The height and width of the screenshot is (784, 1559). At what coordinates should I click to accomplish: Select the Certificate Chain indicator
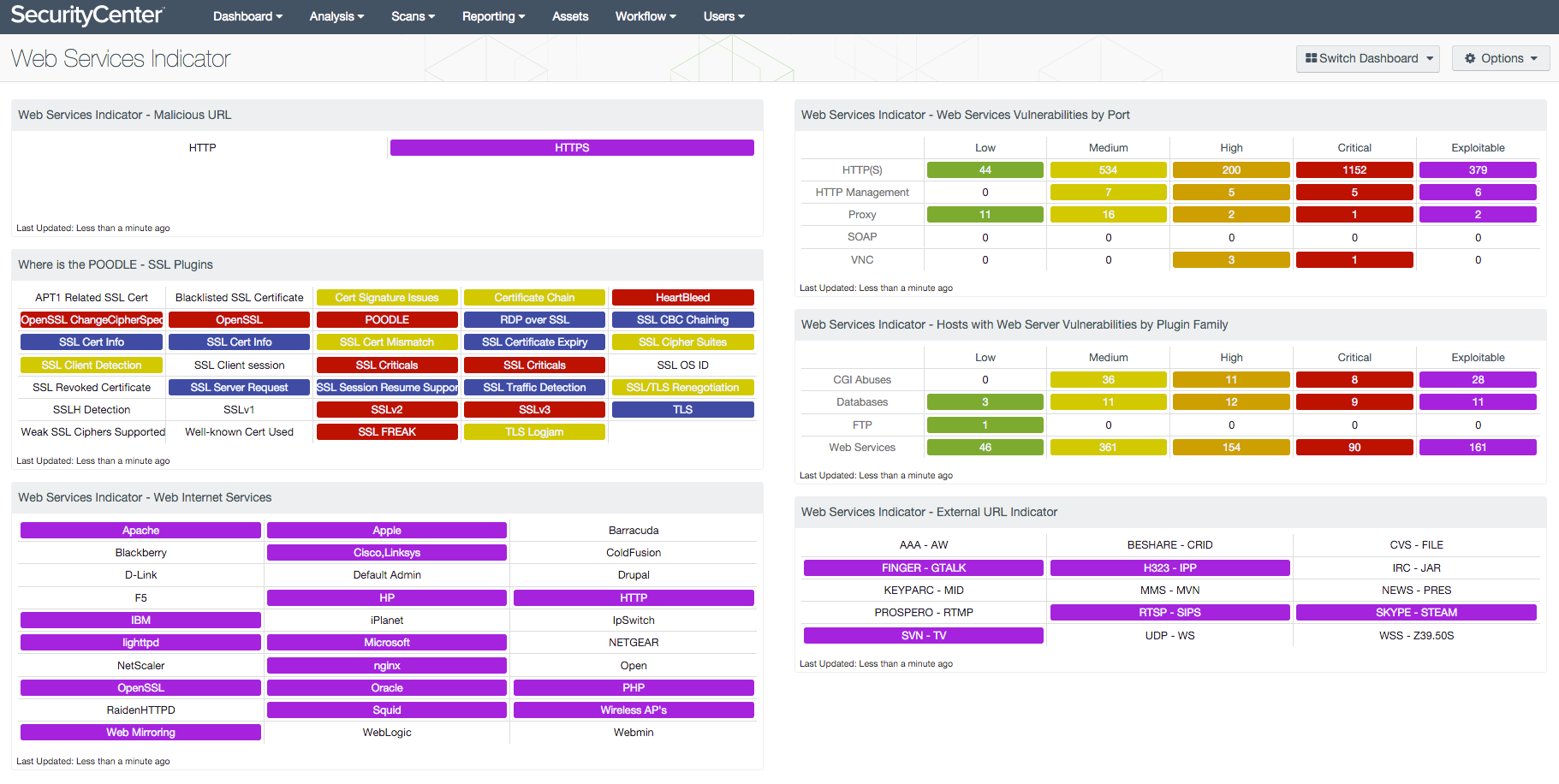(534, 298)
